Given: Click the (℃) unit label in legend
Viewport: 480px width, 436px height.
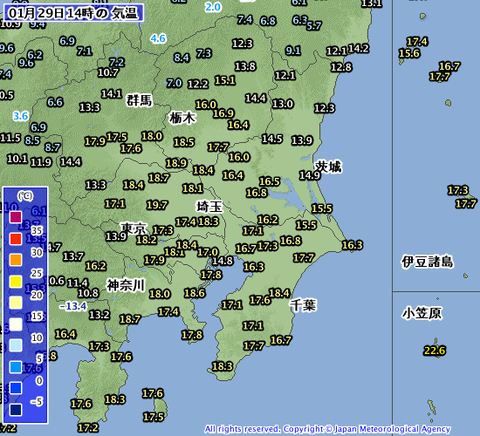Looking at the screenshot, I should pyautogui.click(x=25, y=196).
